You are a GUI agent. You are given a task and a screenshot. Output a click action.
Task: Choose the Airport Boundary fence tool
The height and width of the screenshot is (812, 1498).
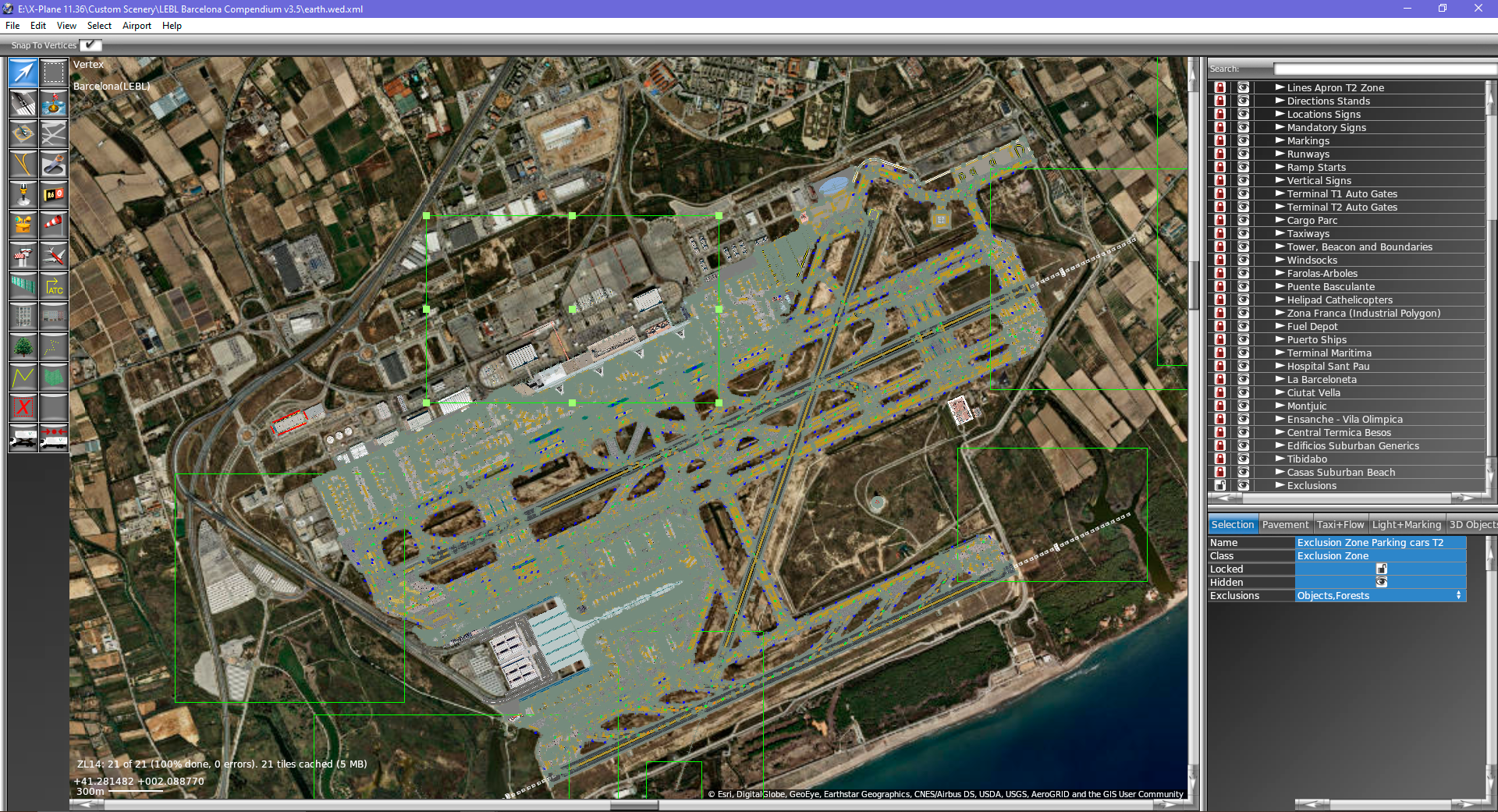tap(23, 286)
